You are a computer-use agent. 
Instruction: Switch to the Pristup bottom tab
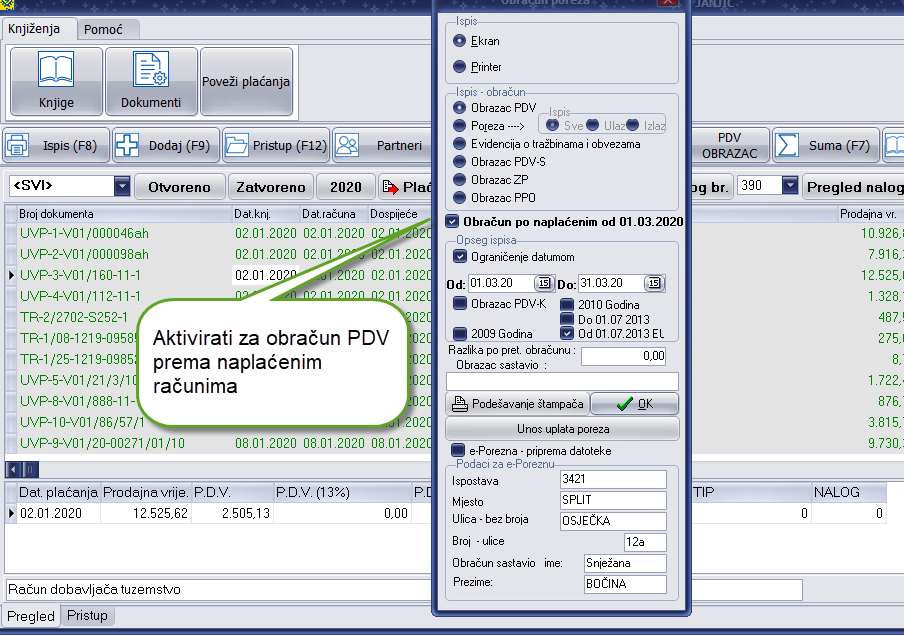coord(87,616)
